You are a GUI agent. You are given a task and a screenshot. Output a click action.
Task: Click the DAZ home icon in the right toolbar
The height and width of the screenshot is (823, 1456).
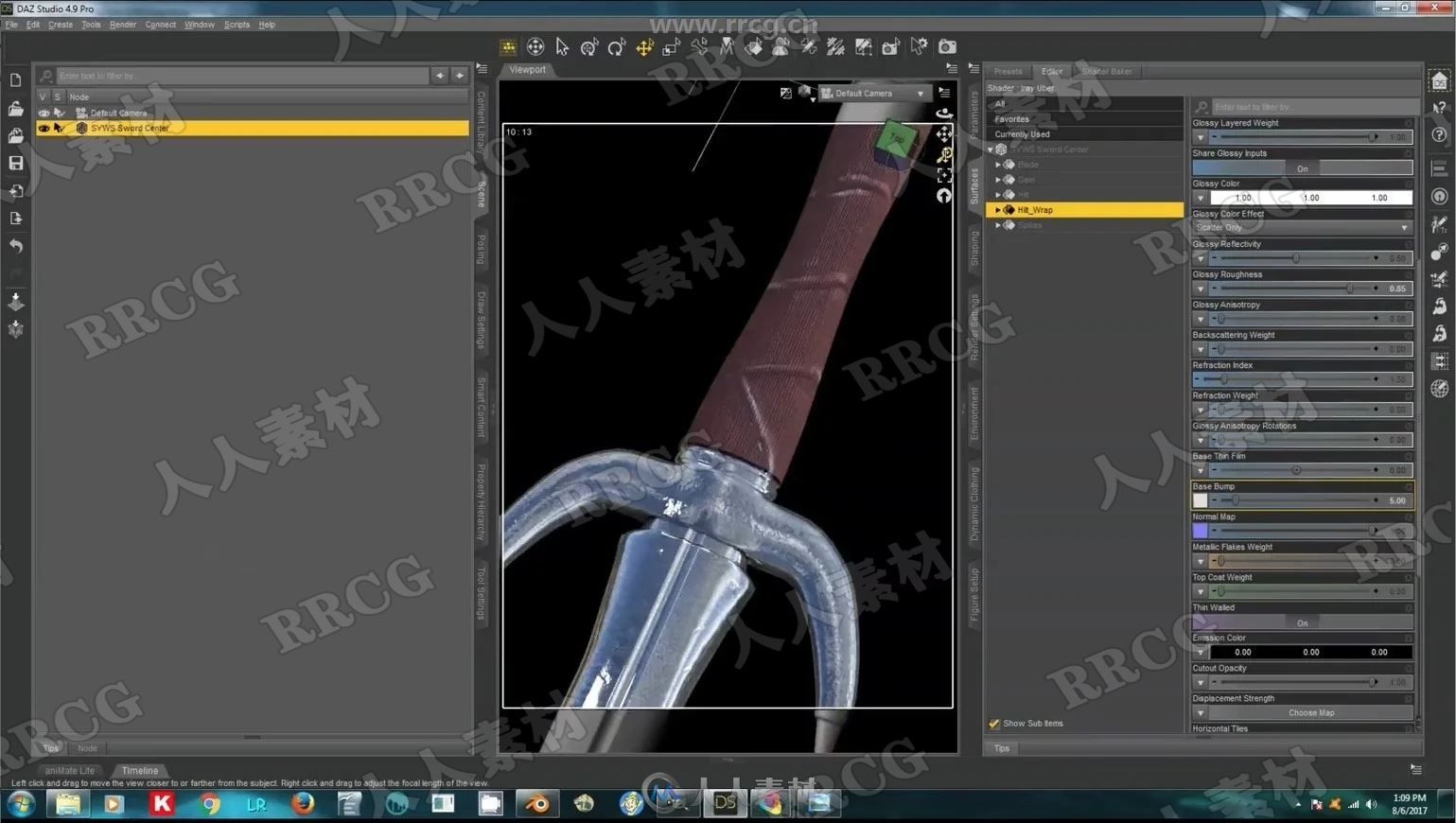(1439, 81)
